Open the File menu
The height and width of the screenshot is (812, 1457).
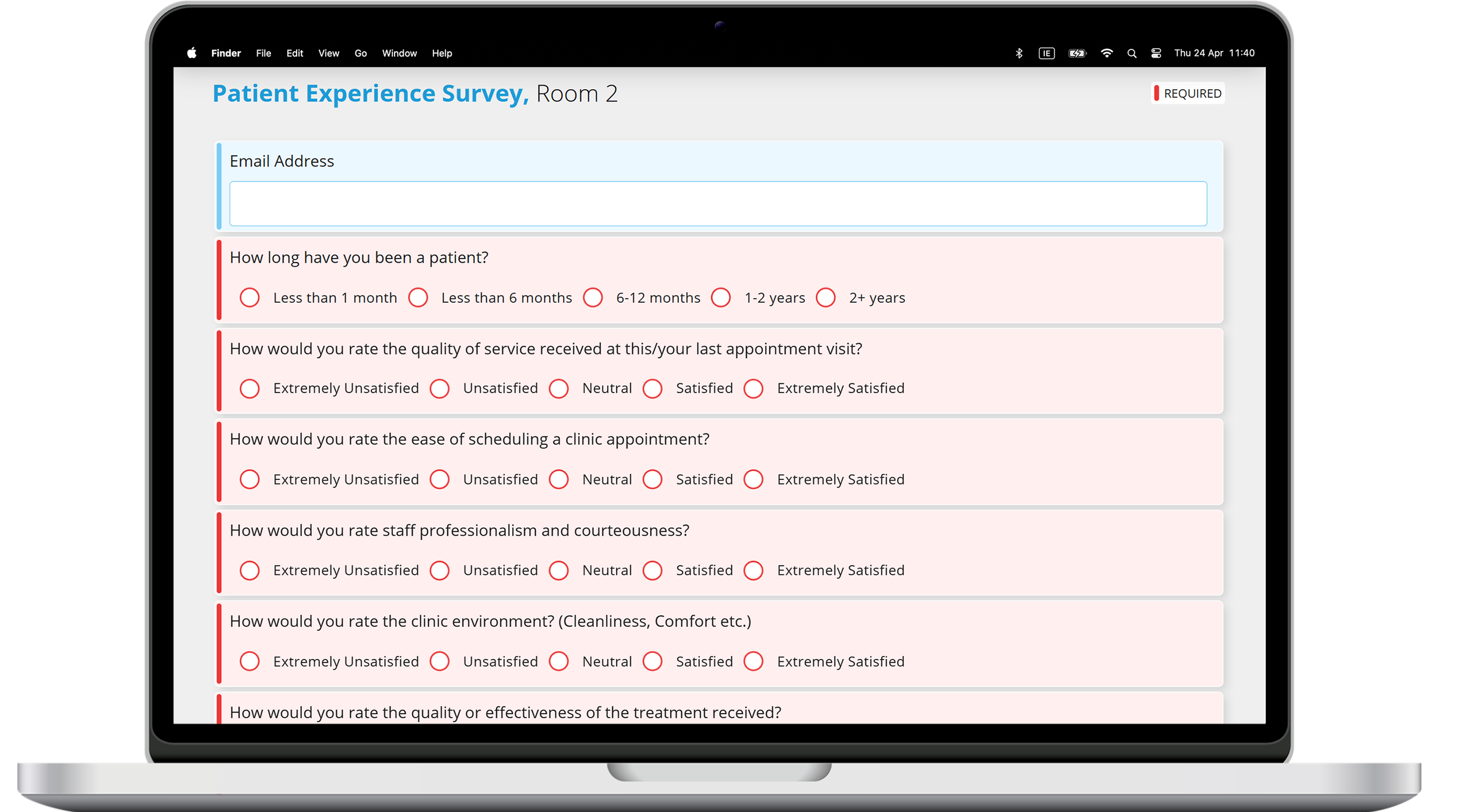point(263,53)
